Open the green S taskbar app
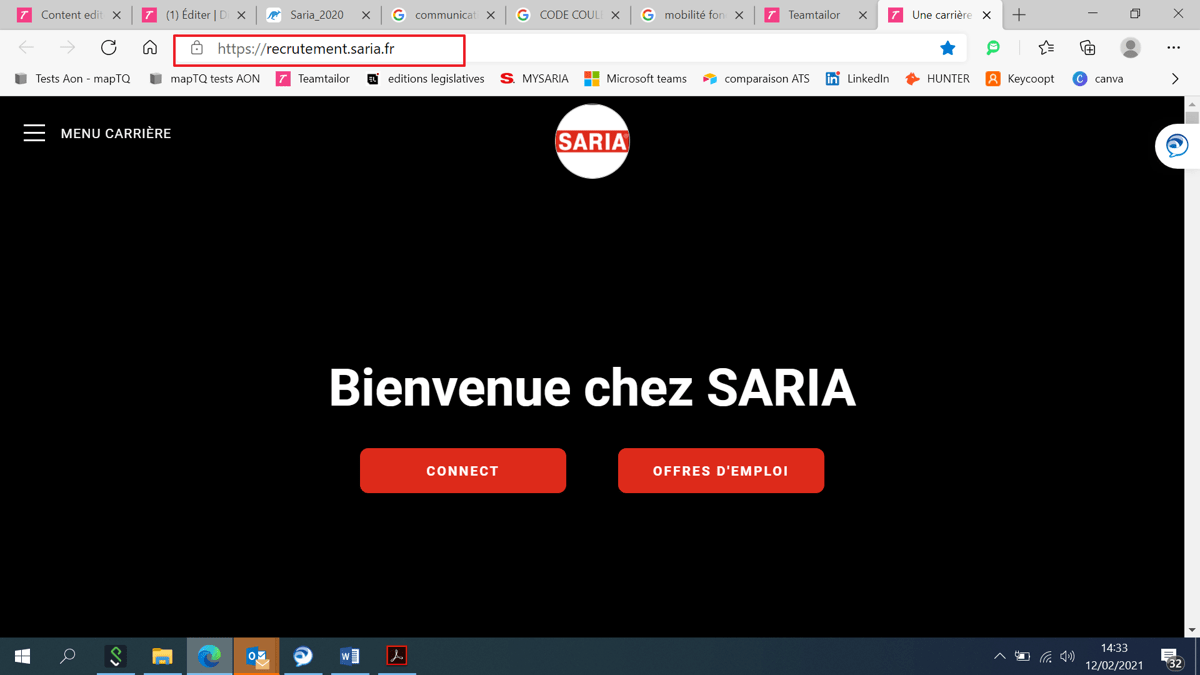 click(x=116, y=656)
